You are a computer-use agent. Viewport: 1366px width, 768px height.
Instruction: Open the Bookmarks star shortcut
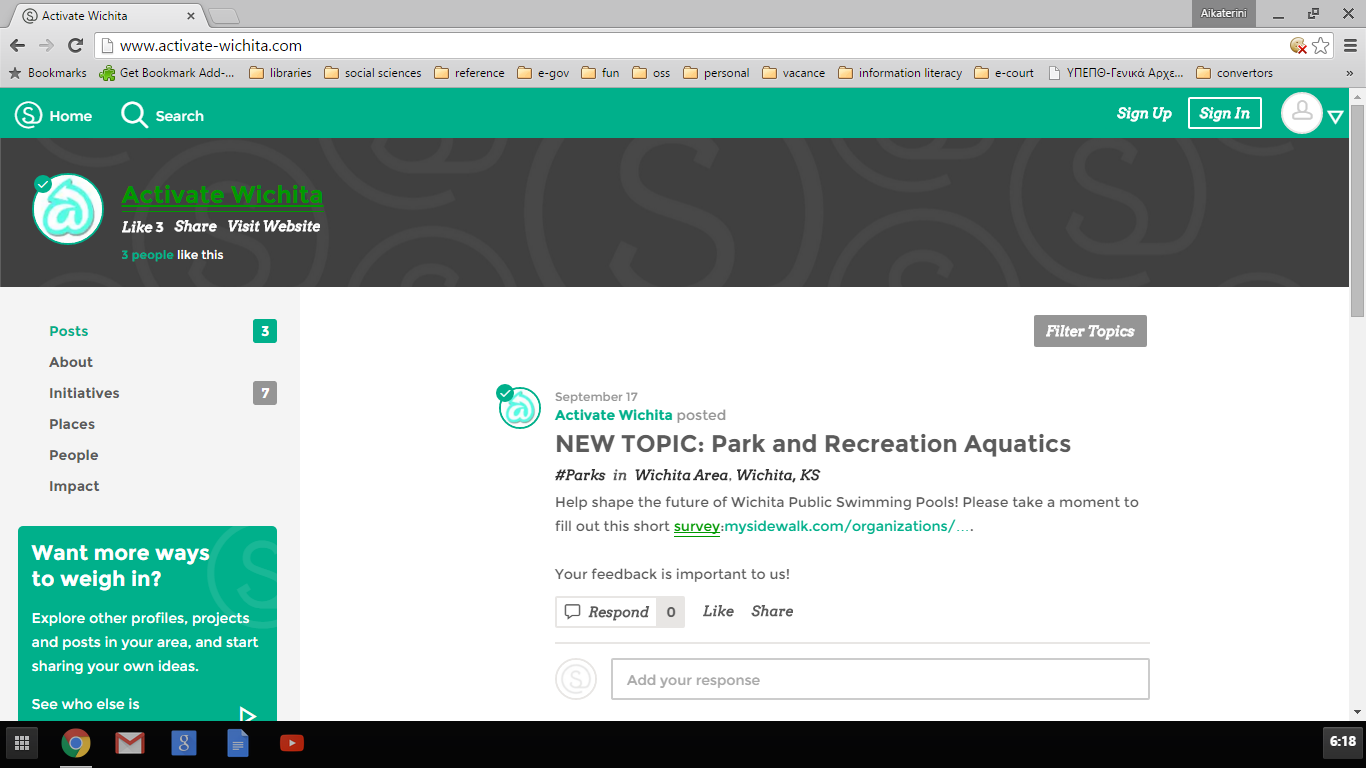pos(48,73)
